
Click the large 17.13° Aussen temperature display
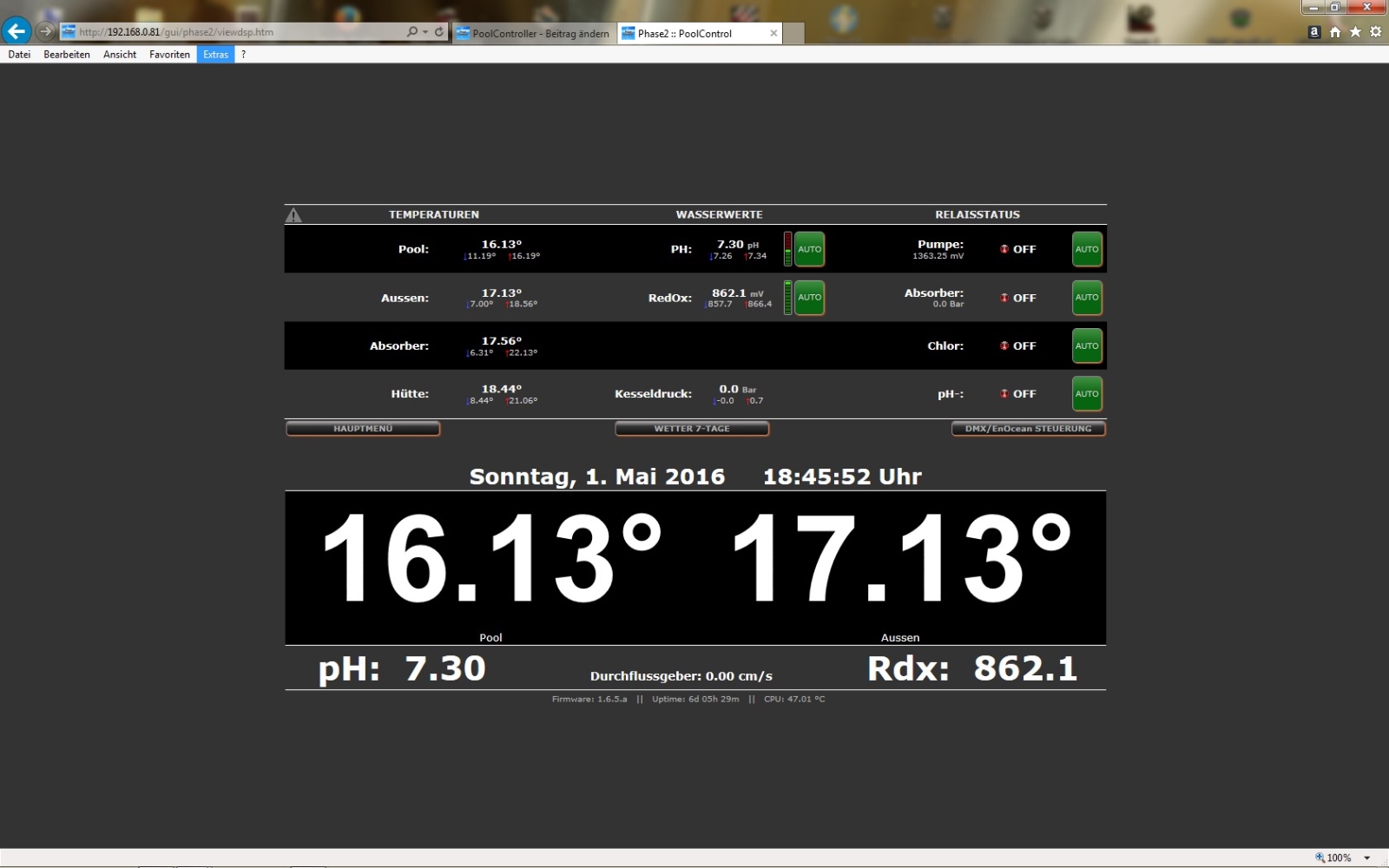[903, 558]
